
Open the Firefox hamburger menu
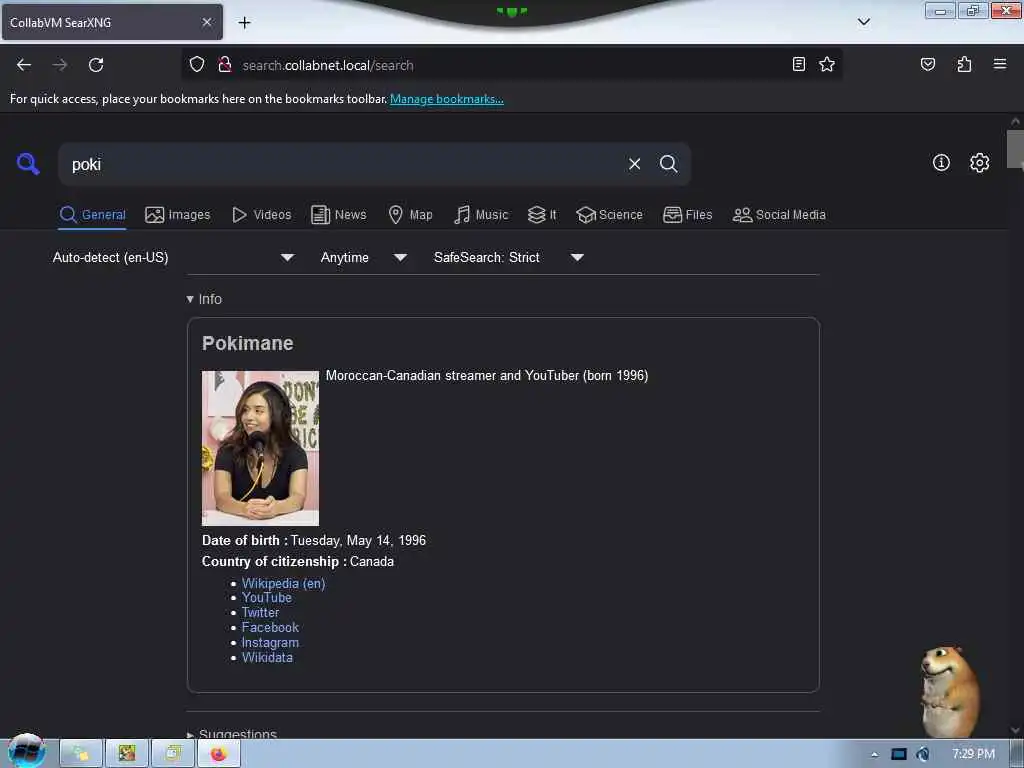[1000, 64]
